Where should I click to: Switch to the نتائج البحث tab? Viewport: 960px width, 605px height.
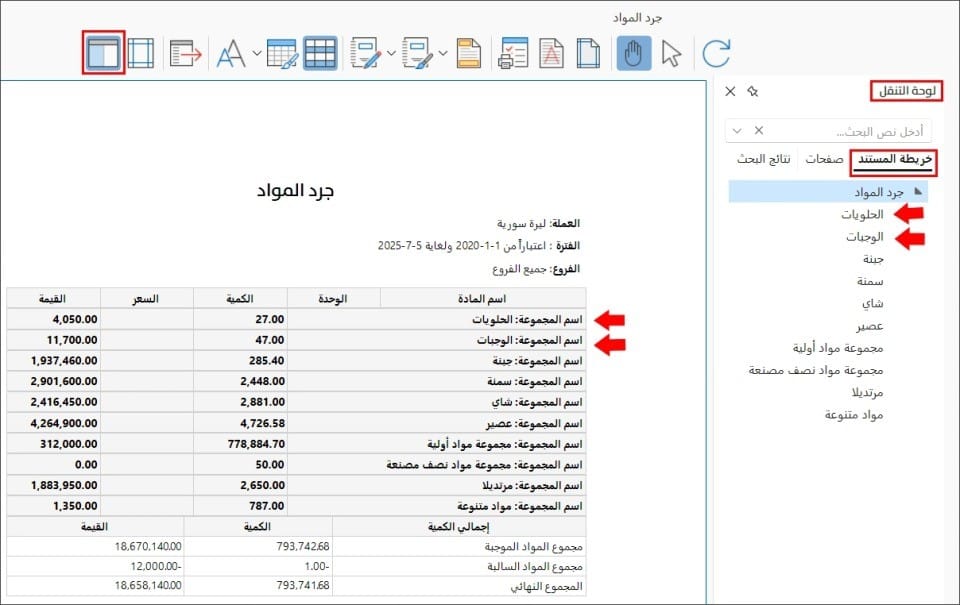click(763, 159)
